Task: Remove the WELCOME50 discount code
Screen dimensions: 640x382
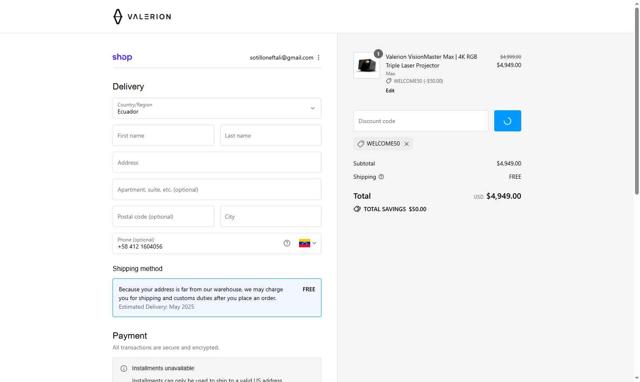Action: (407, 144)
